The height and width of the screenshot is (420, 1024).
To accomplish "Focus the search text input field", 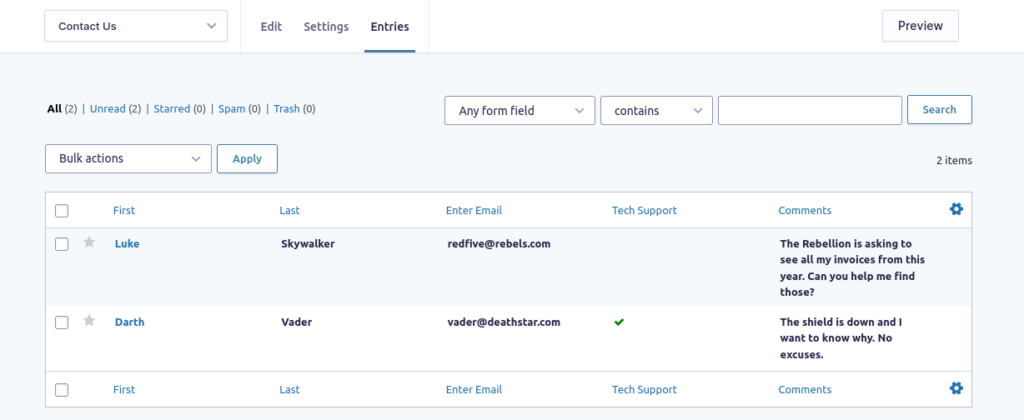I will pyautogui.click(x=810, y=110).
